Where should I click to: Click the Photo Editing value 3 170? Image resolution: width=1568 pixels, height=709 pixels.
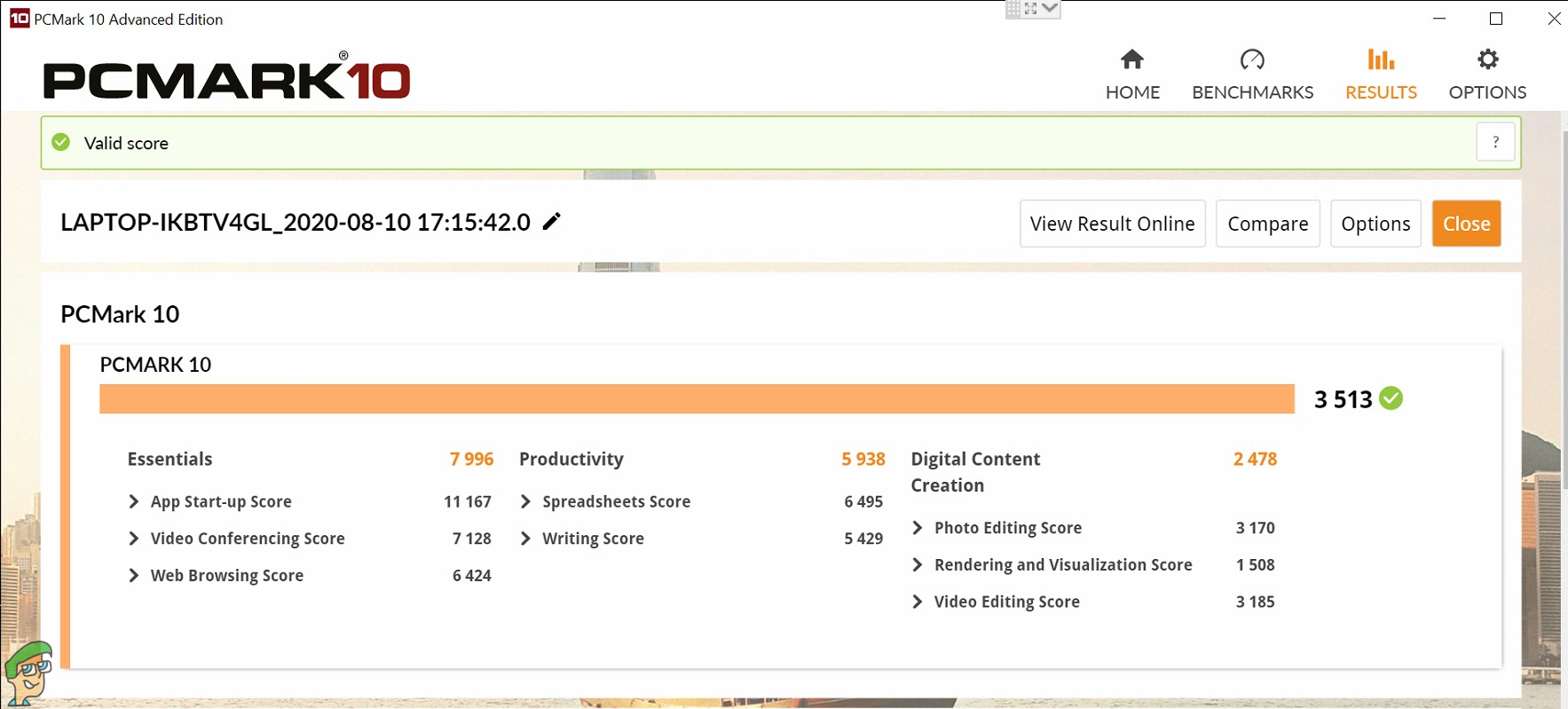pos(1255,528)
